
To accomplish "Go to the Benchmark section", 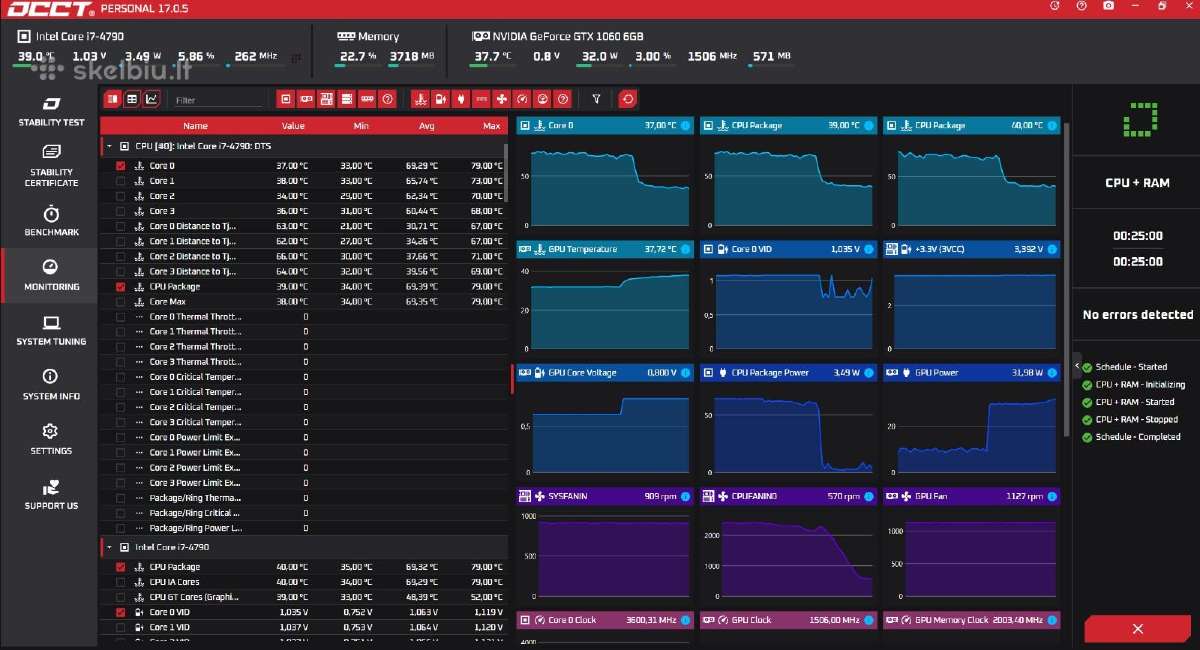I will click(x=51, y=221).
